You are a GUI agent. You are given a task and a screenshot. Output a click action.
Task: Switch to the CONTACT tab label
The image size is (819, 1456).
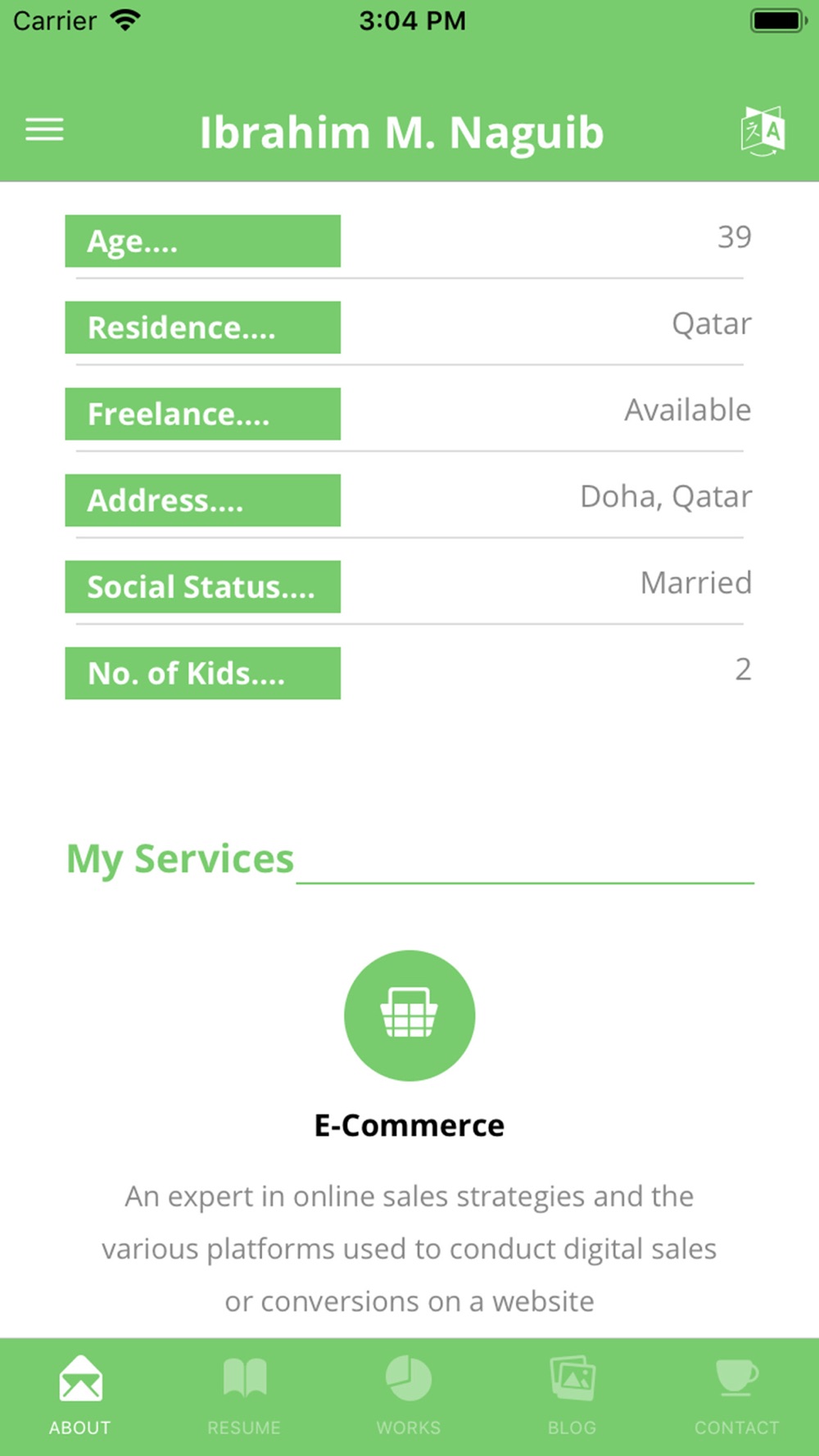point(737,1427)
